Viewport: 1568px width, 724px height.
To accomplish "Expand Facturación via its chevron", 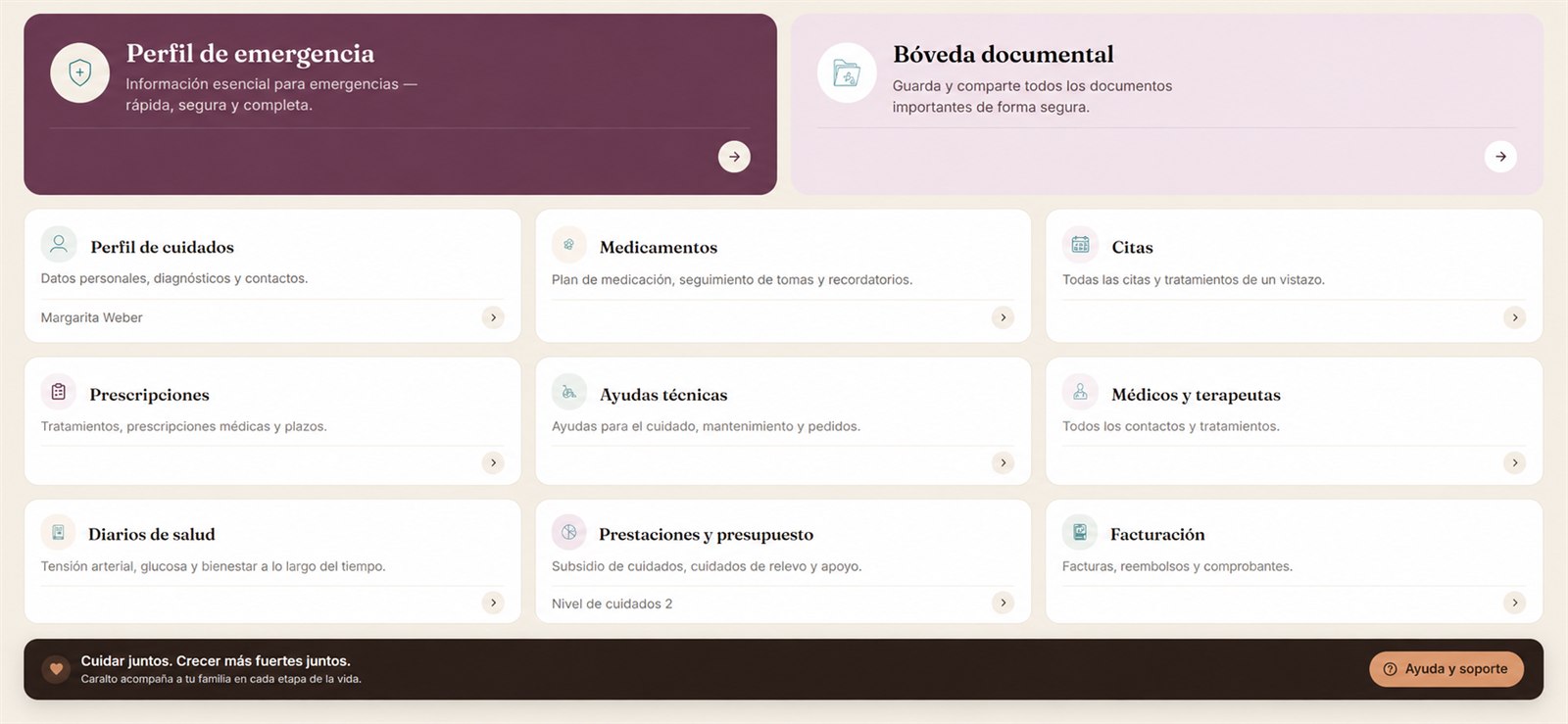I will [1515, 603].
